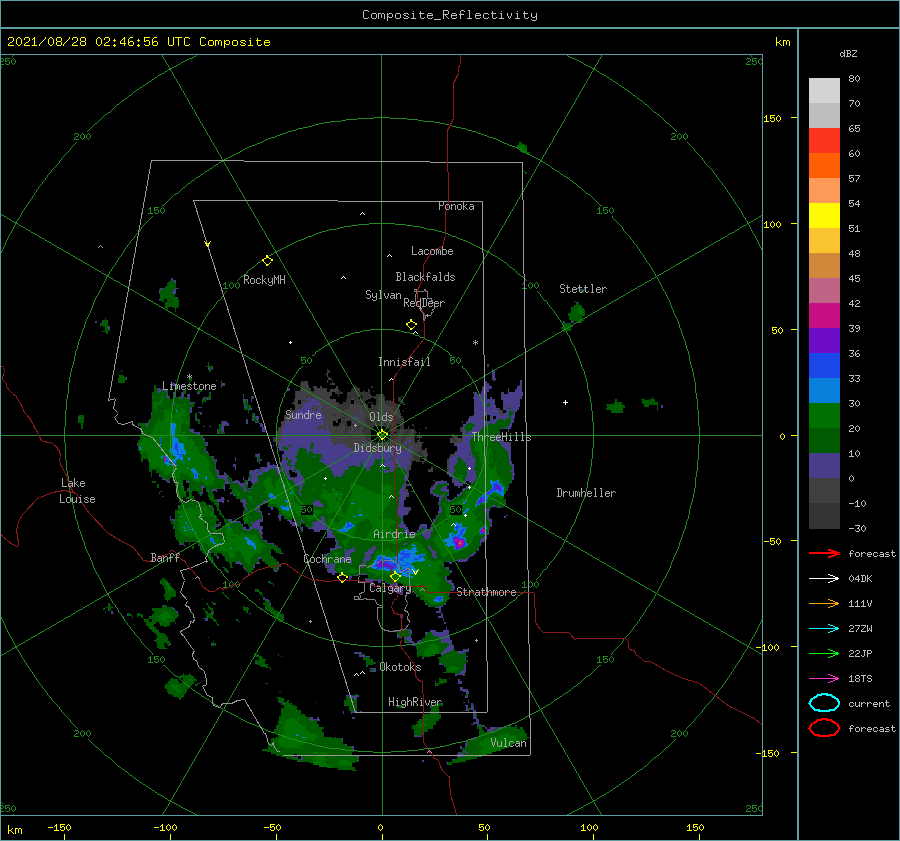This screenshot has width=900, height=841.
Task: Click the Drumheller city label
Action: [x=586, y=493]
